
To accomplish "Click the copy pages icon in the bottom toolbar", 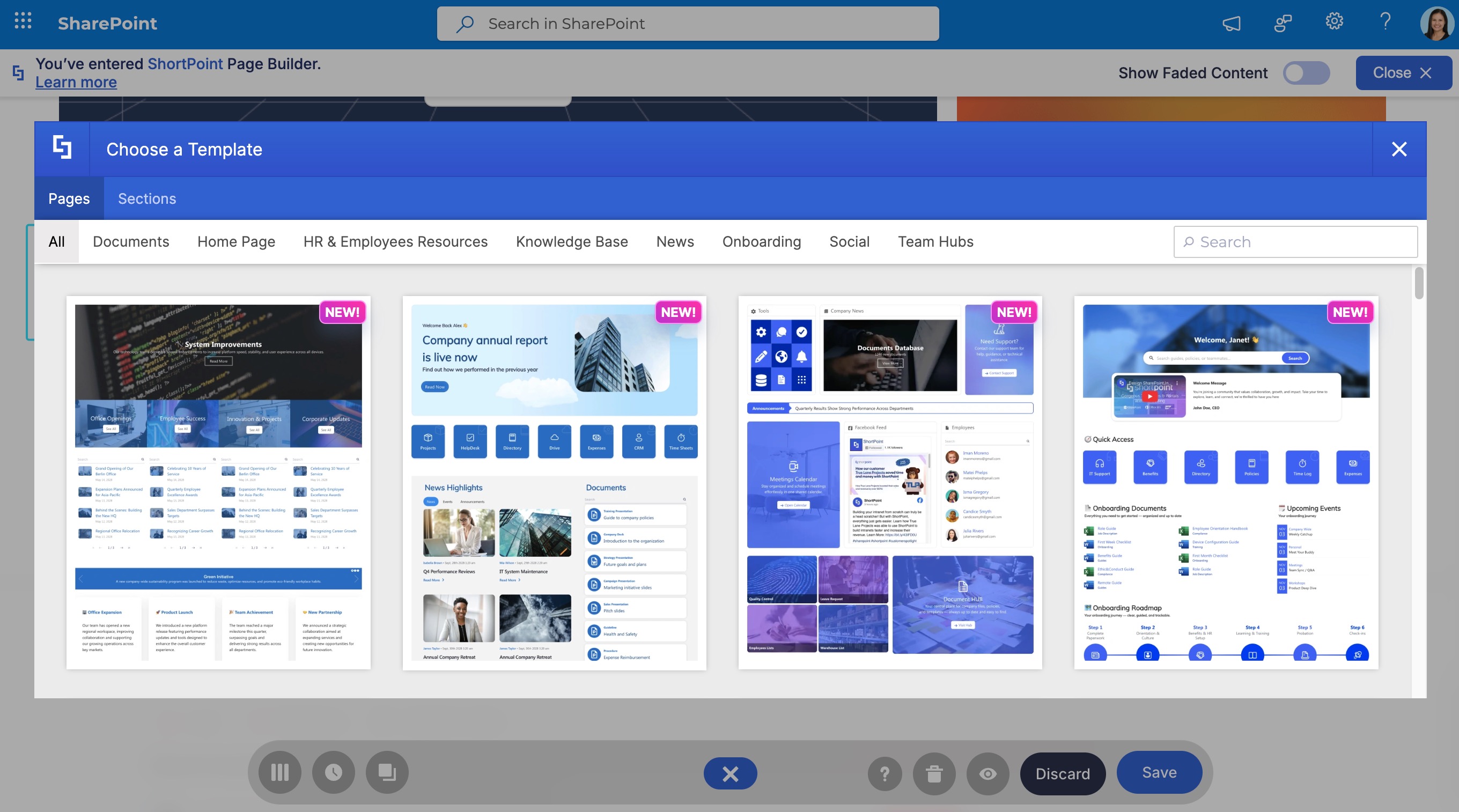I will click(387, 772).
